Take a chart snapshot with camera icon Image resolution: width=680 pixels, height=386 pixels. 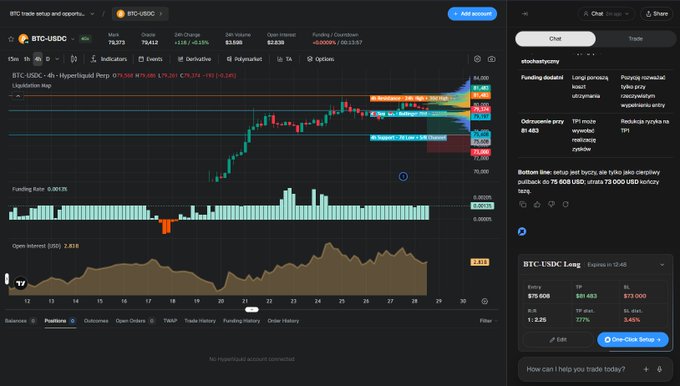click(x=491, y=59)
